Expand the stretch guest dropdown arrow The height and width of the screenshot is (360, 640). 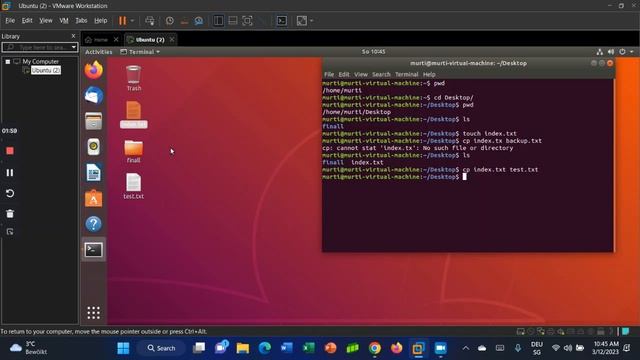click(x=311, y=21)
